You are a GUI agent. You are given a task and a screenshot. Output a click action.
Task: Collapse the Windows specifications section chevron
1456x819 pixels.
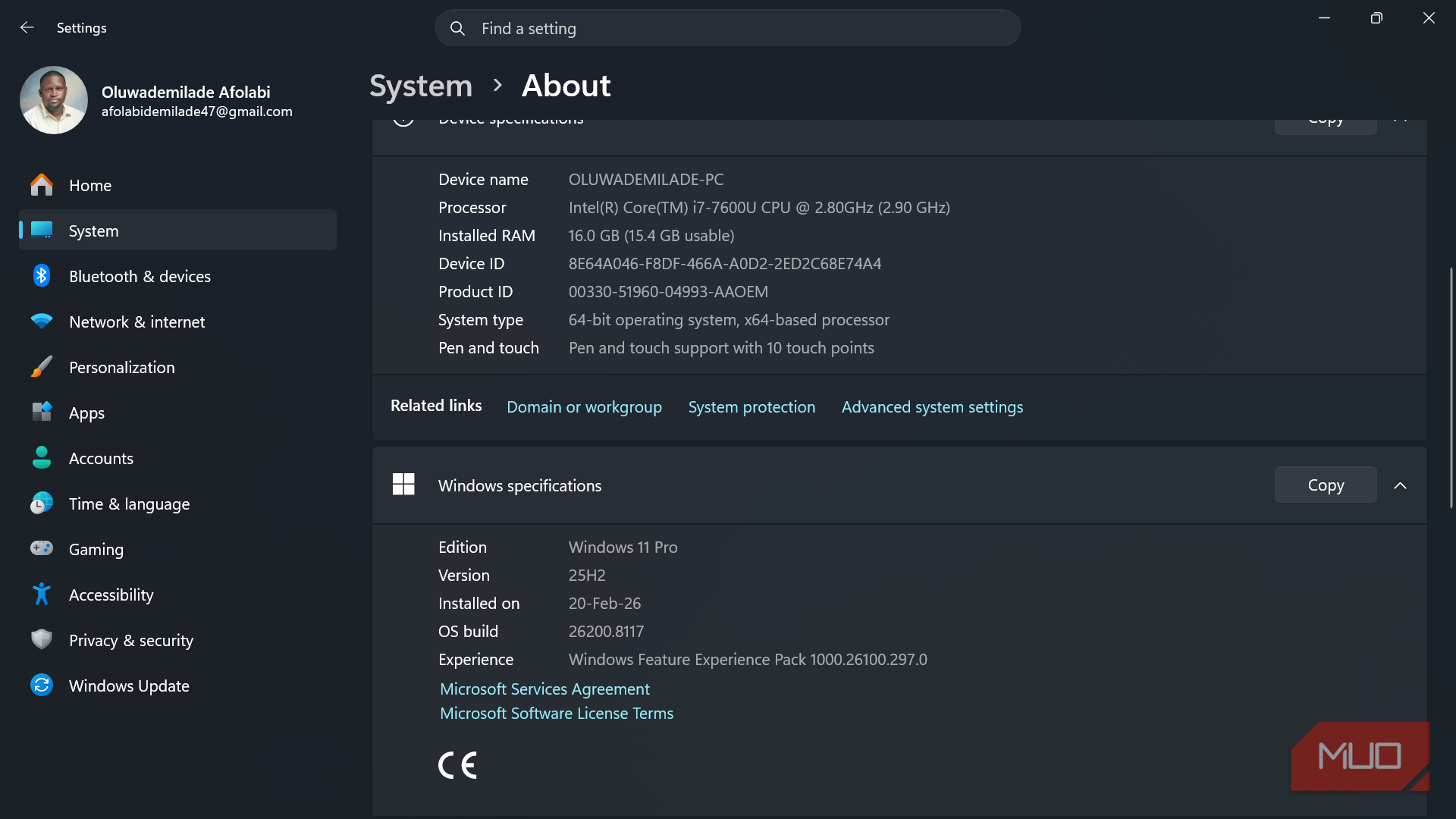pos(1400,485)
